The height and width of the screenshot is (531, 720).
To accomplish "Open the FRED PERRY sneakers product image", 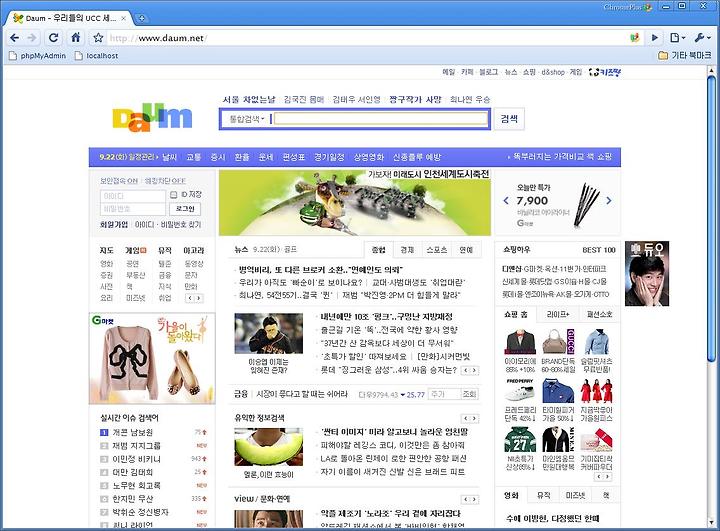I will point(520,391).
